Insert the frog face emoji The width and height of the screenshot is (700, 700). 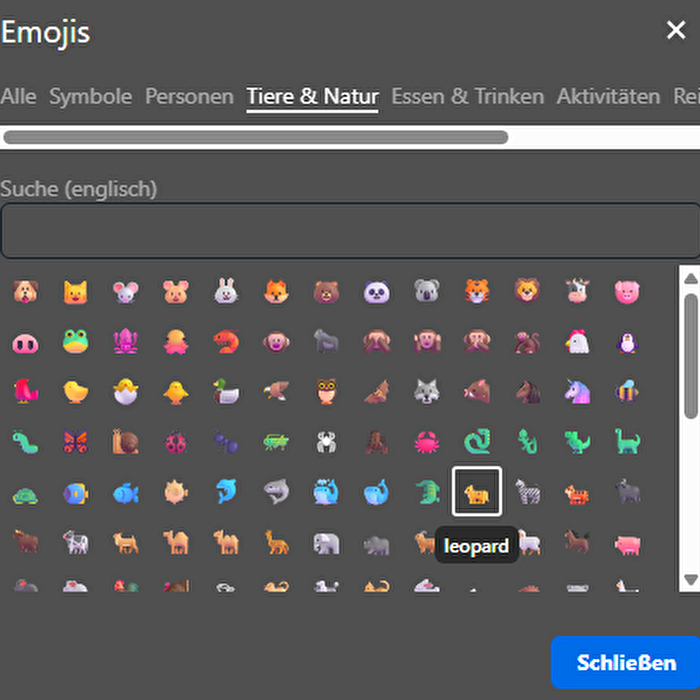[75, 342]
